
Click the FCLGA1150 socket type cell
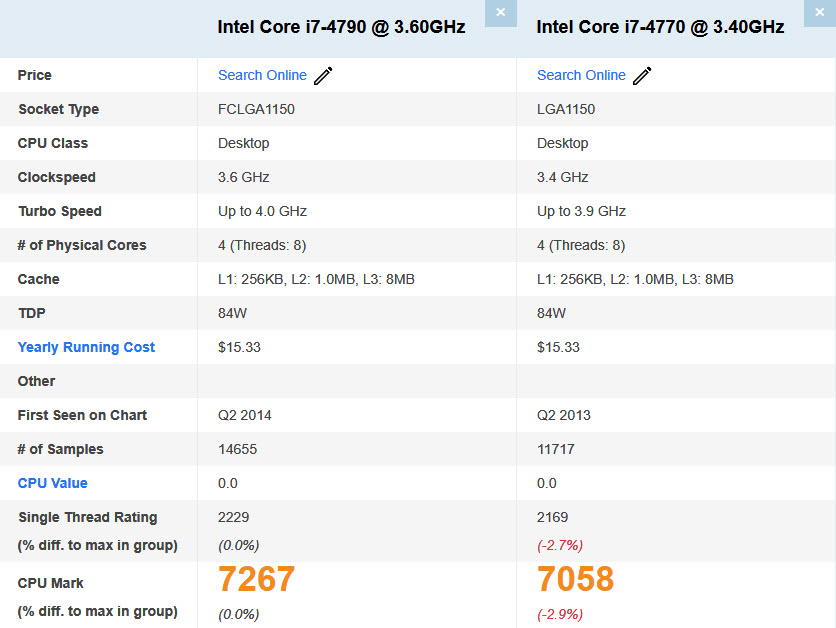coord(256,109)
